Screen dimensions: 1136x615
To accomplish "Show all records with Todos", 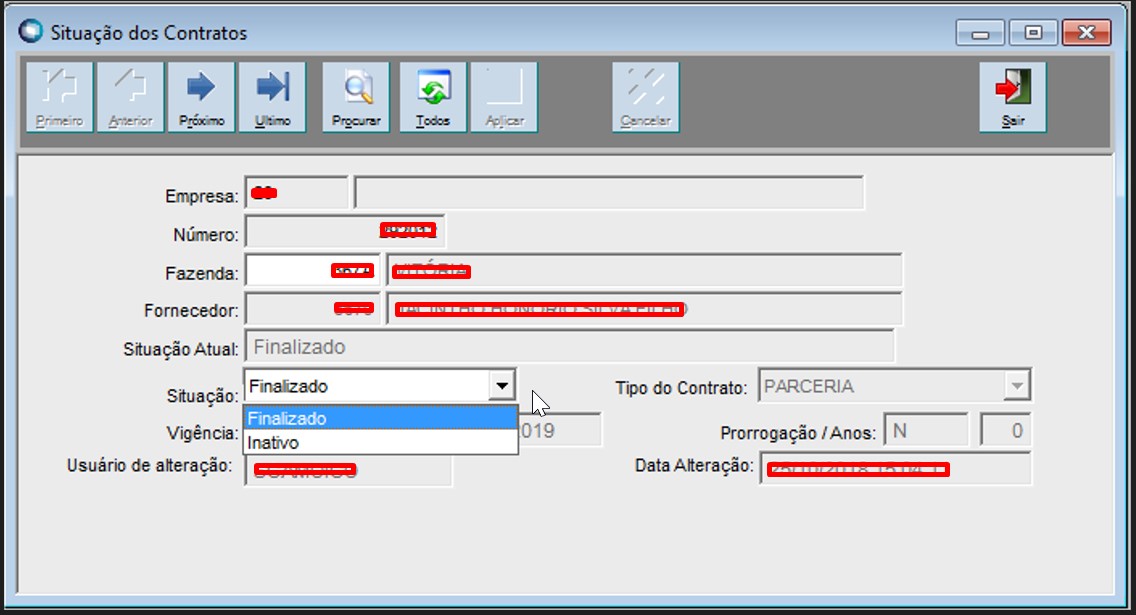I will (x=433, y=97).
